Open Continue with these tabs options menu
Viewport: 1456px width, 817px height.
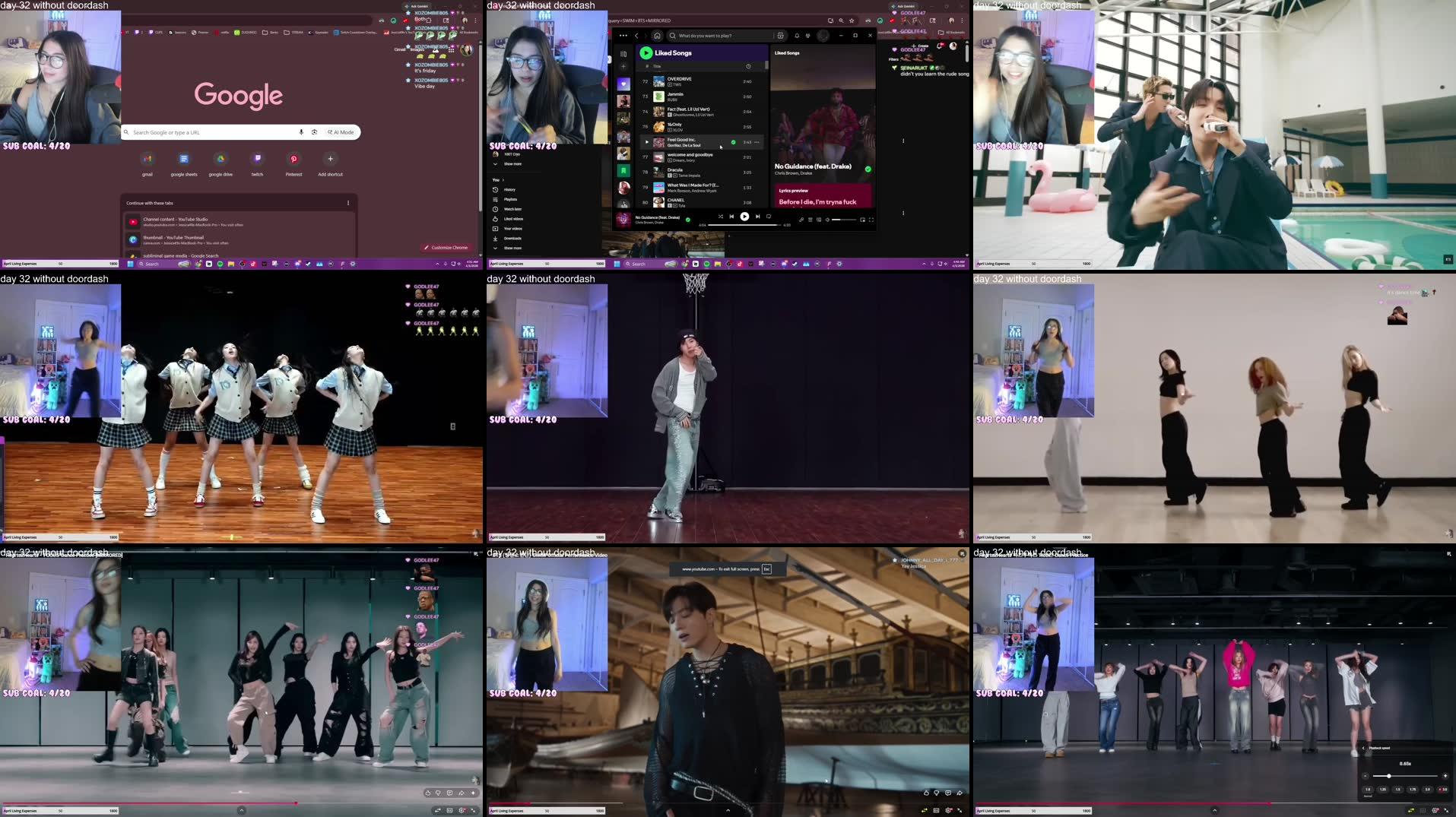pyautogui.click(x=348, y=203)
